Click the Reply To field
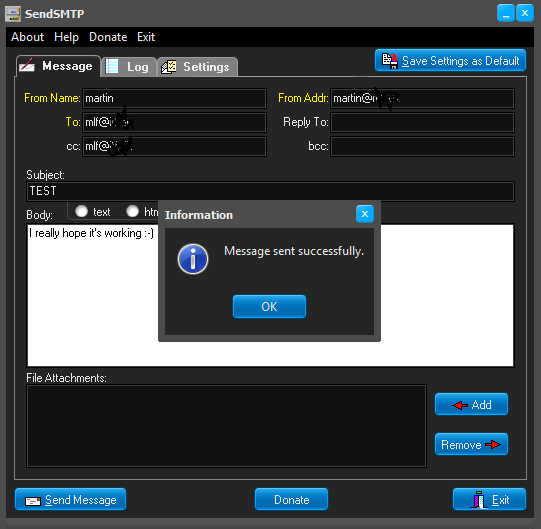541x529 pixels. [x=422, y=122]
